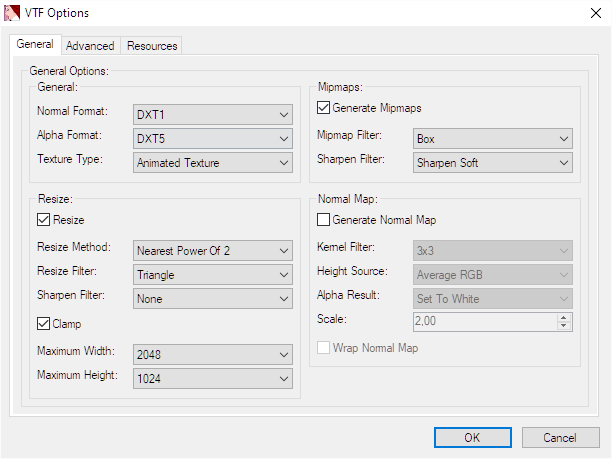Open the Resources tab
Image resolution: width=612 pixels, height=459 pixels.
[152, 46]
